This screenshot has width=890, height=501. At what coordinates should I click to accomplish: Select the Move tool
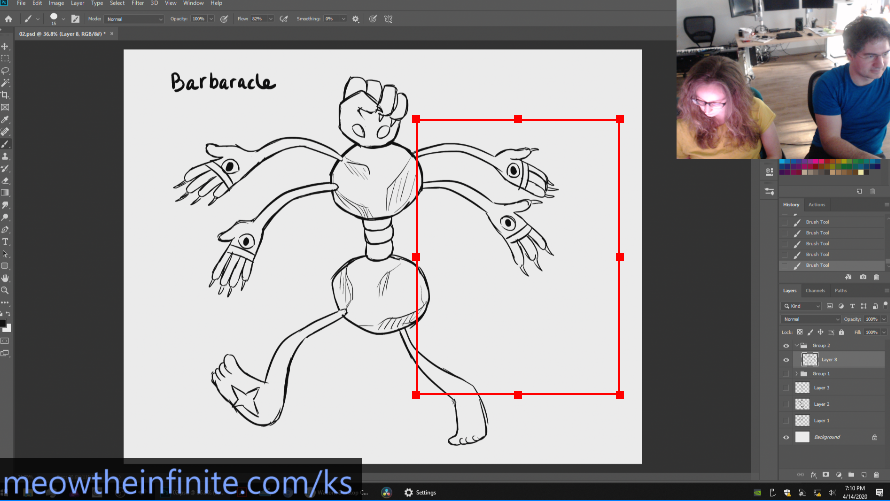point(5,47)
